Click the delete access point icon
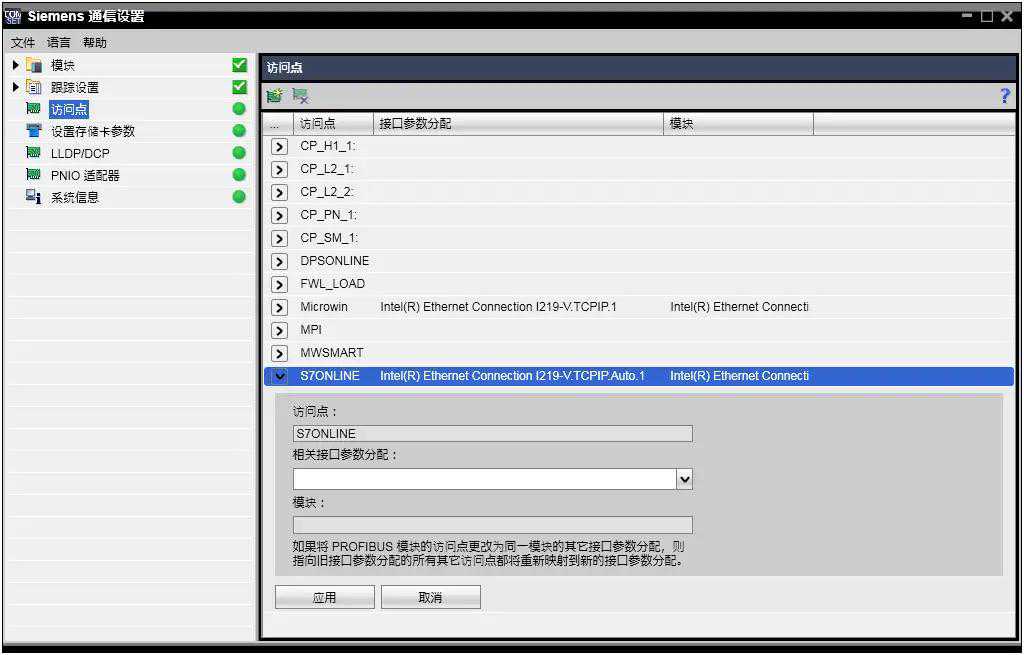Image resolution: width=1024 pixels, height=655 pixels. 299,96
